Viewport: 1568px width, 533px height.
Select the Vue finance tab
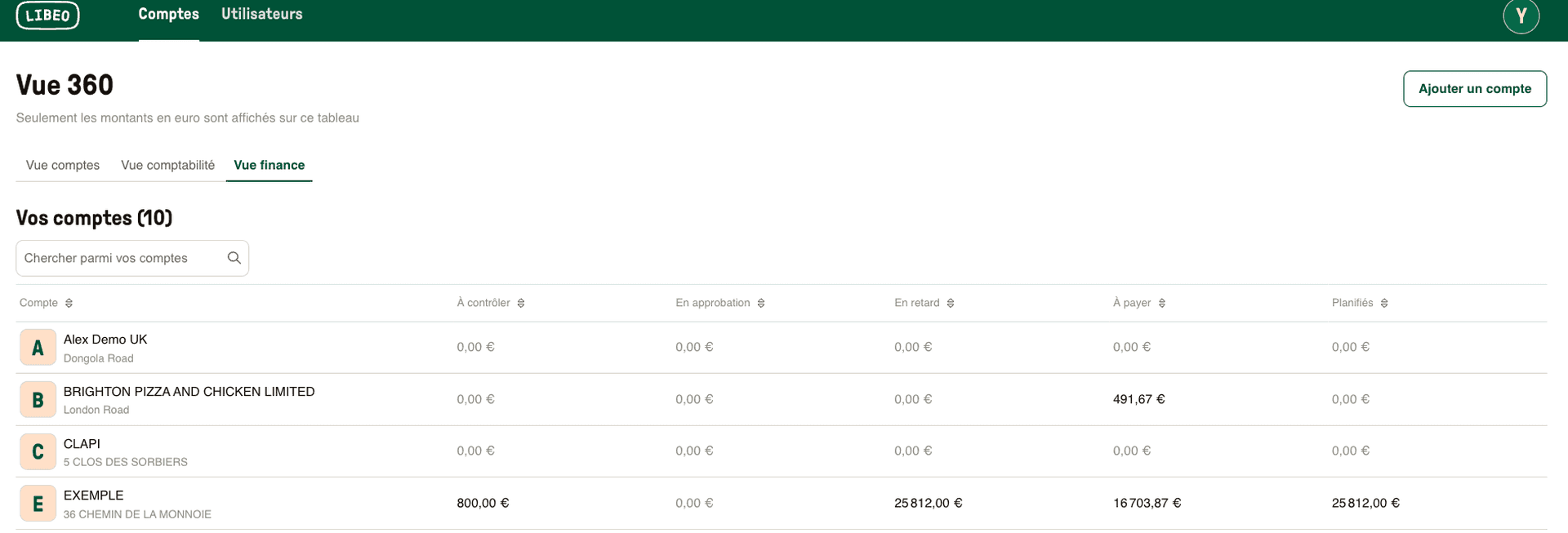pos(269,165)
